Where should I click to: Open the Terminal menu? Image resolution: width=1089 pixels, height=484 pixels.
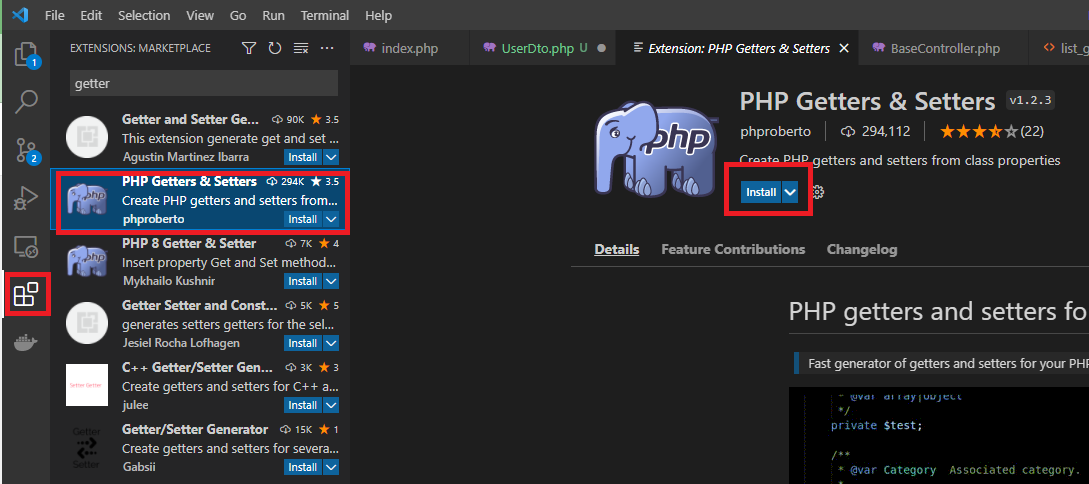pos(325,15)
